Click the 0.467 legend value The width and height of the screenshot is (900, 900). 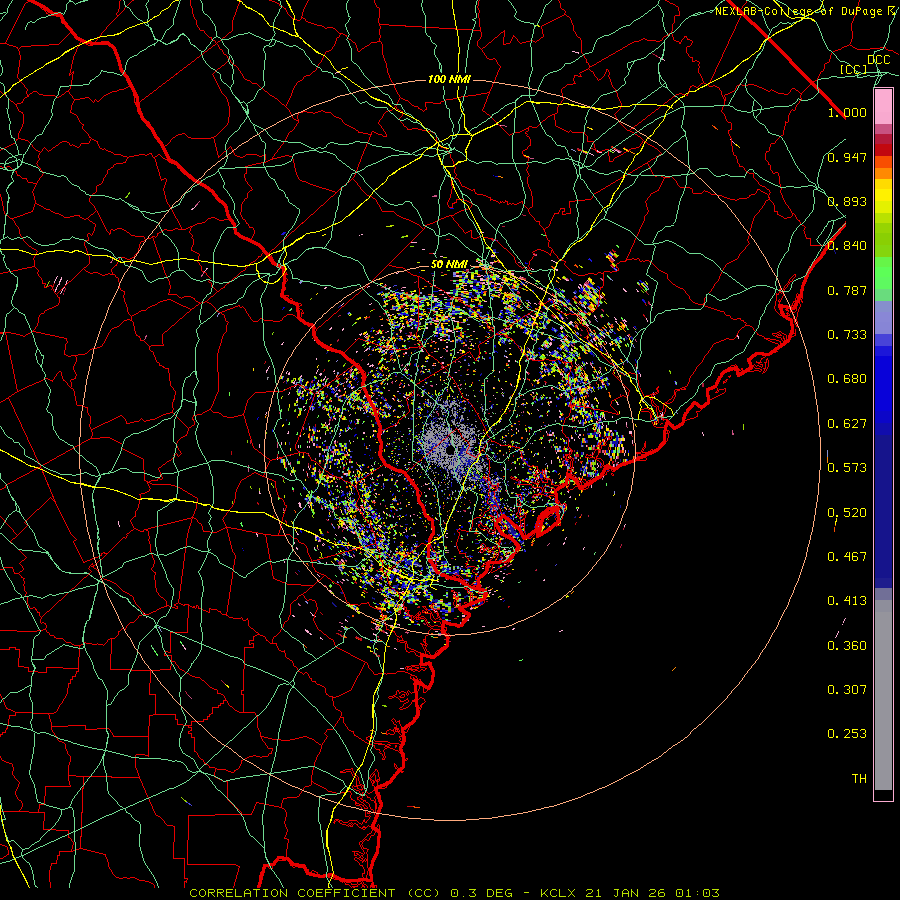coord(847,557)
